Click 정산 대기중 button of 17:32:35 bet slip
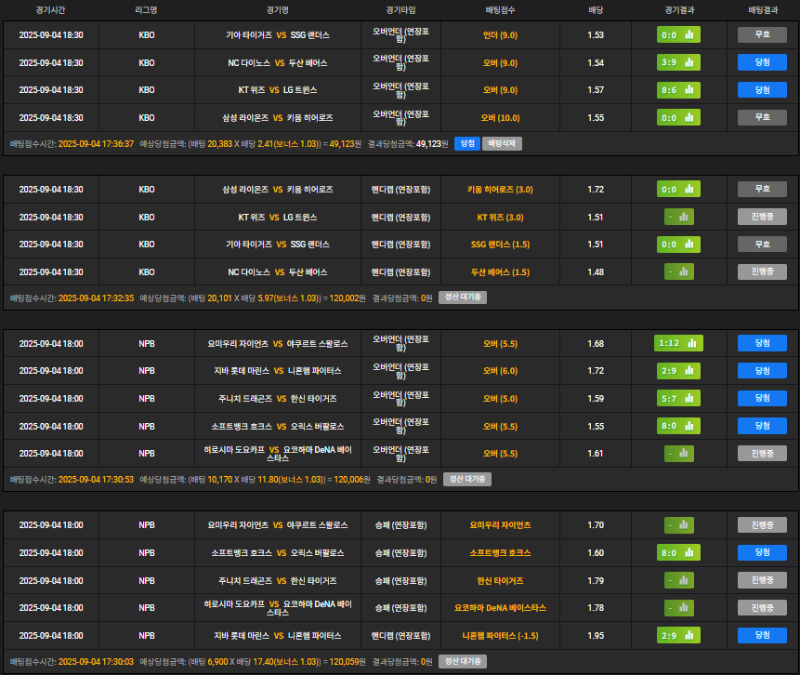800x675 pixels. coord(463,297)
